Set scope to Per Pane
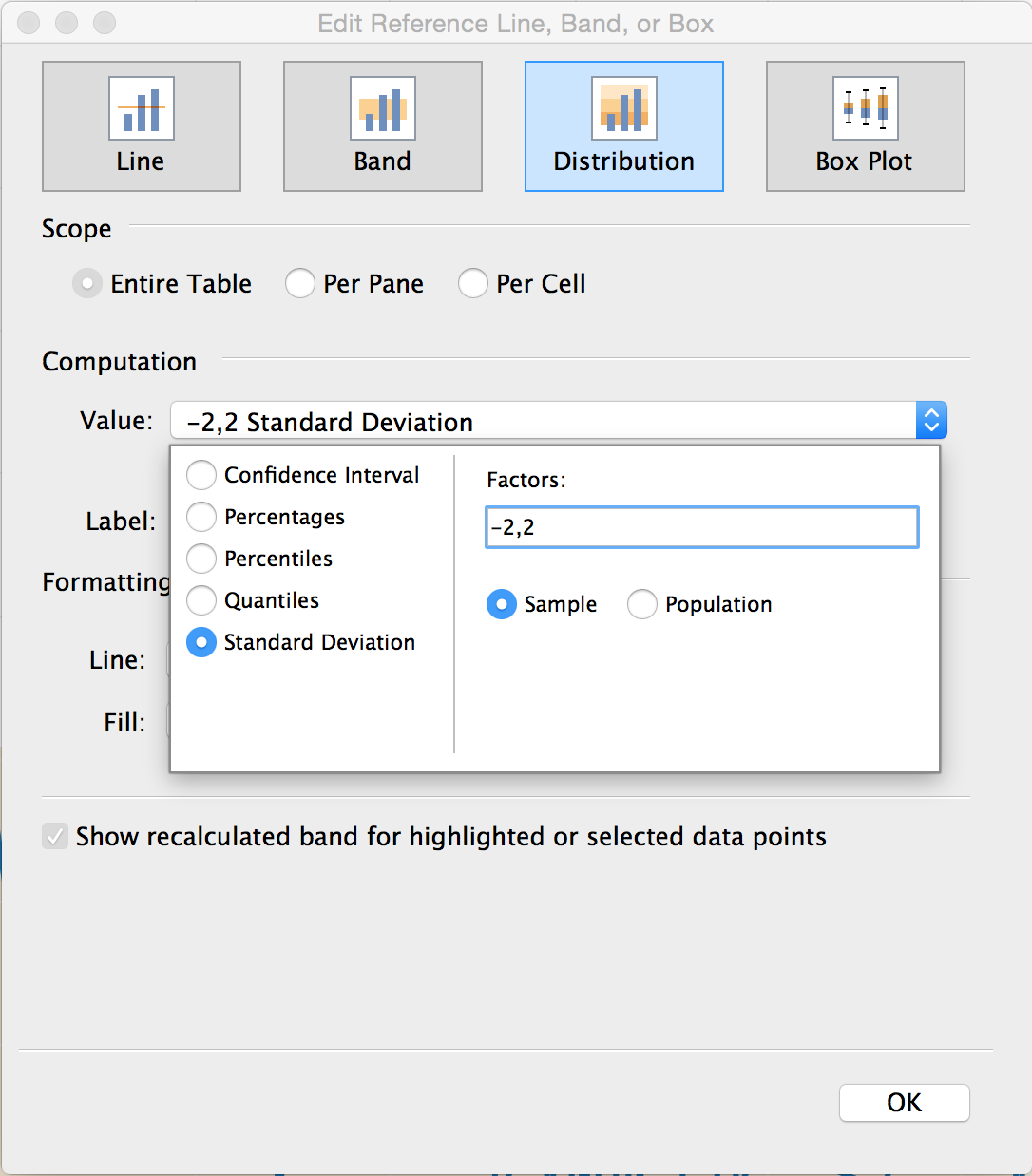 click(300, 283)
